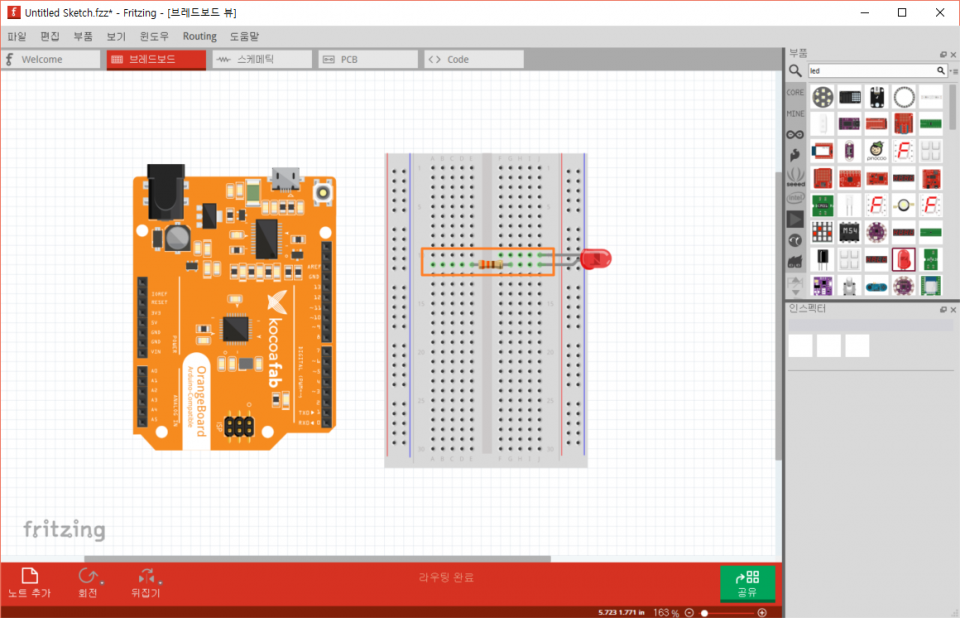Click the 라우팅 완료 status text
The height and width of the screenshot is (618, 960).
click(446, 577)
